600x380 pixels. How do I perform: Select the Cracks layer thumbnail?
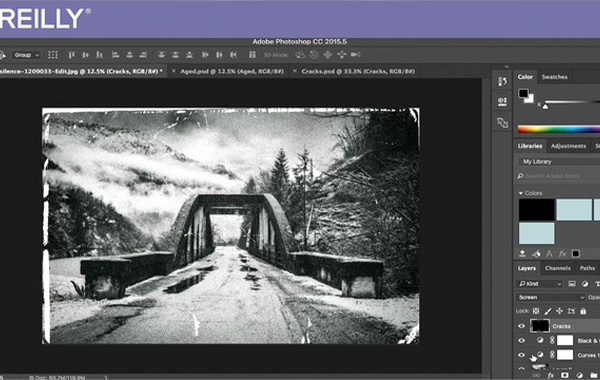[540, 326]
